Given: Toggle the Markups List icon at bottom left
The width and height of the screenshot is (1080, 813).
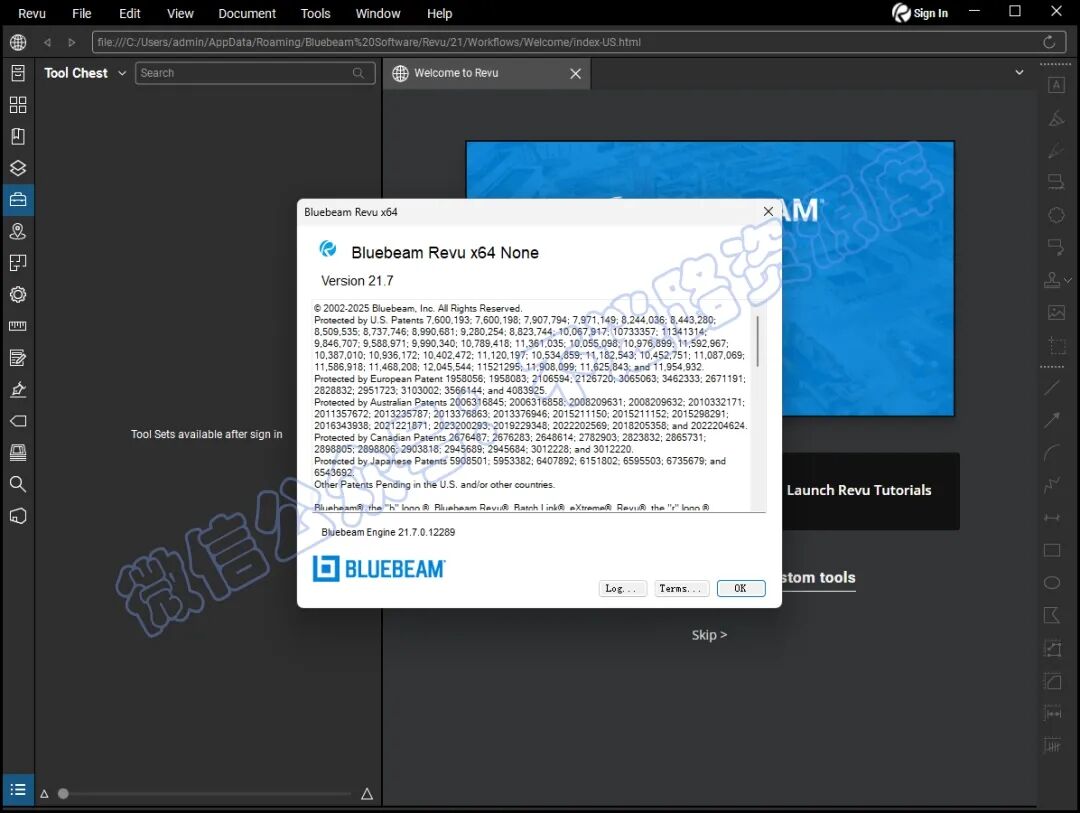Looking at the screenshot, I should point(18,790).
